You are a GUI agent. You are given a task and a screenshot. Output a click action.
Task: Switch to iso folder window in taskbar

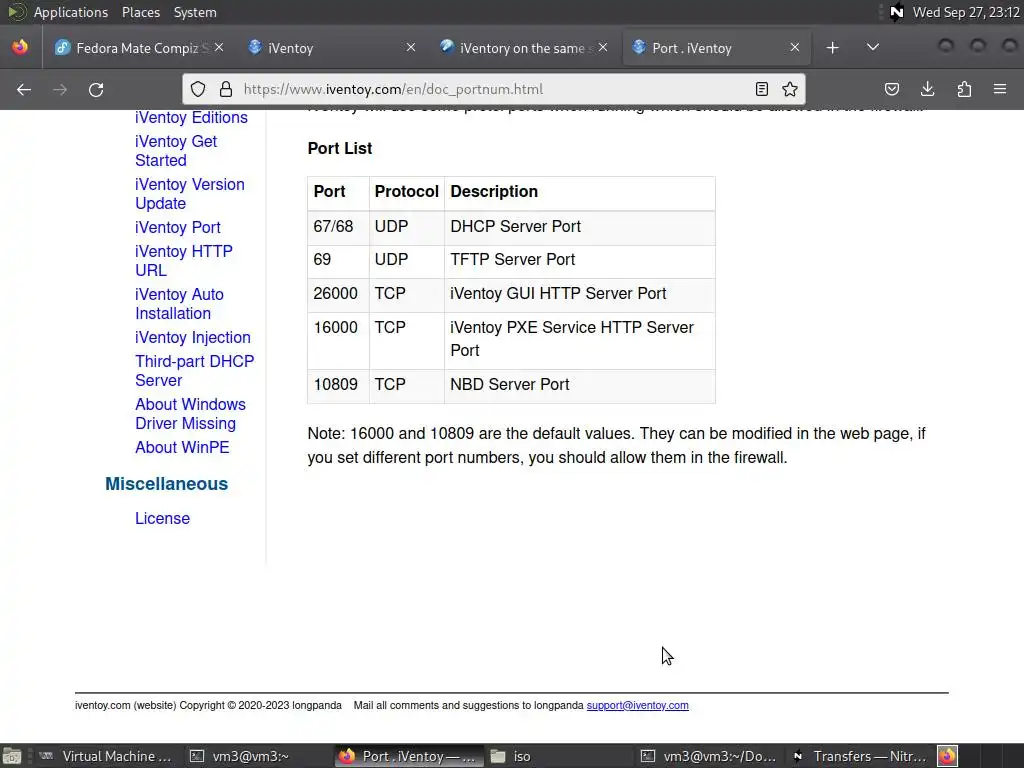pos(559,756)
